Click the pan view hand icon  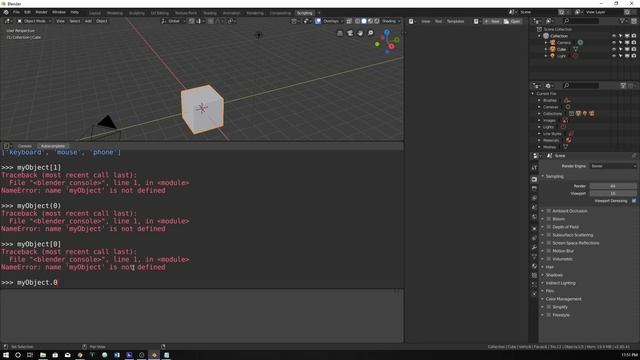tap(360, 33)
